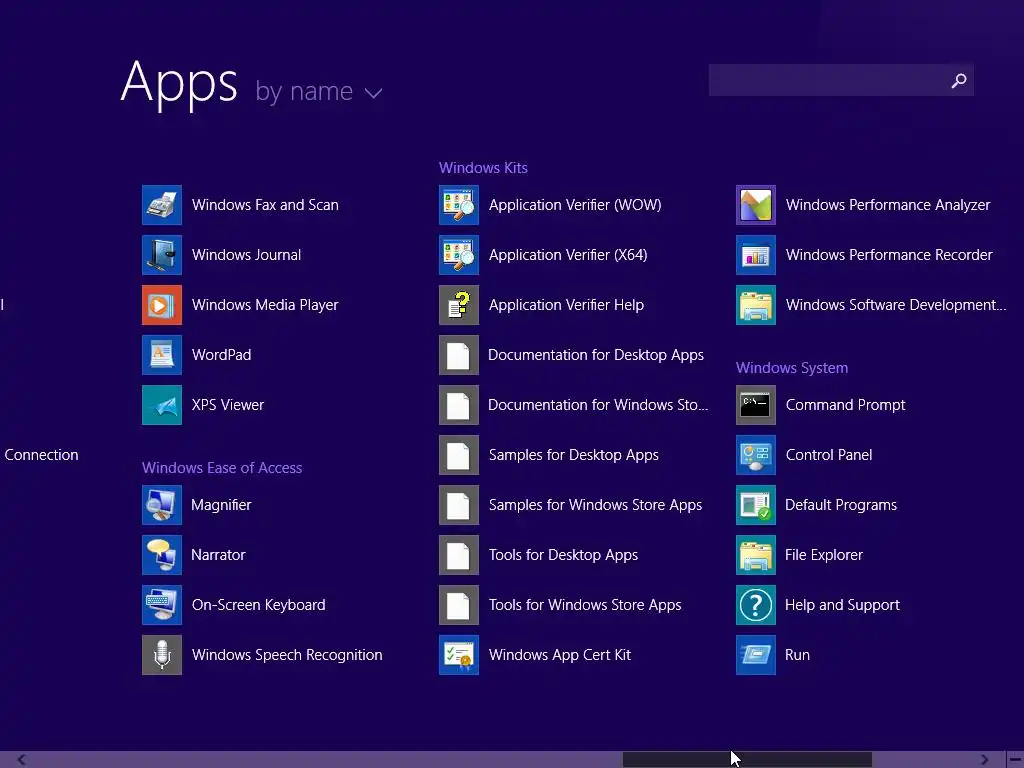Open Windows Software Development folder icon
Viewport: 1024px width, 768px height.
[756, 305]
